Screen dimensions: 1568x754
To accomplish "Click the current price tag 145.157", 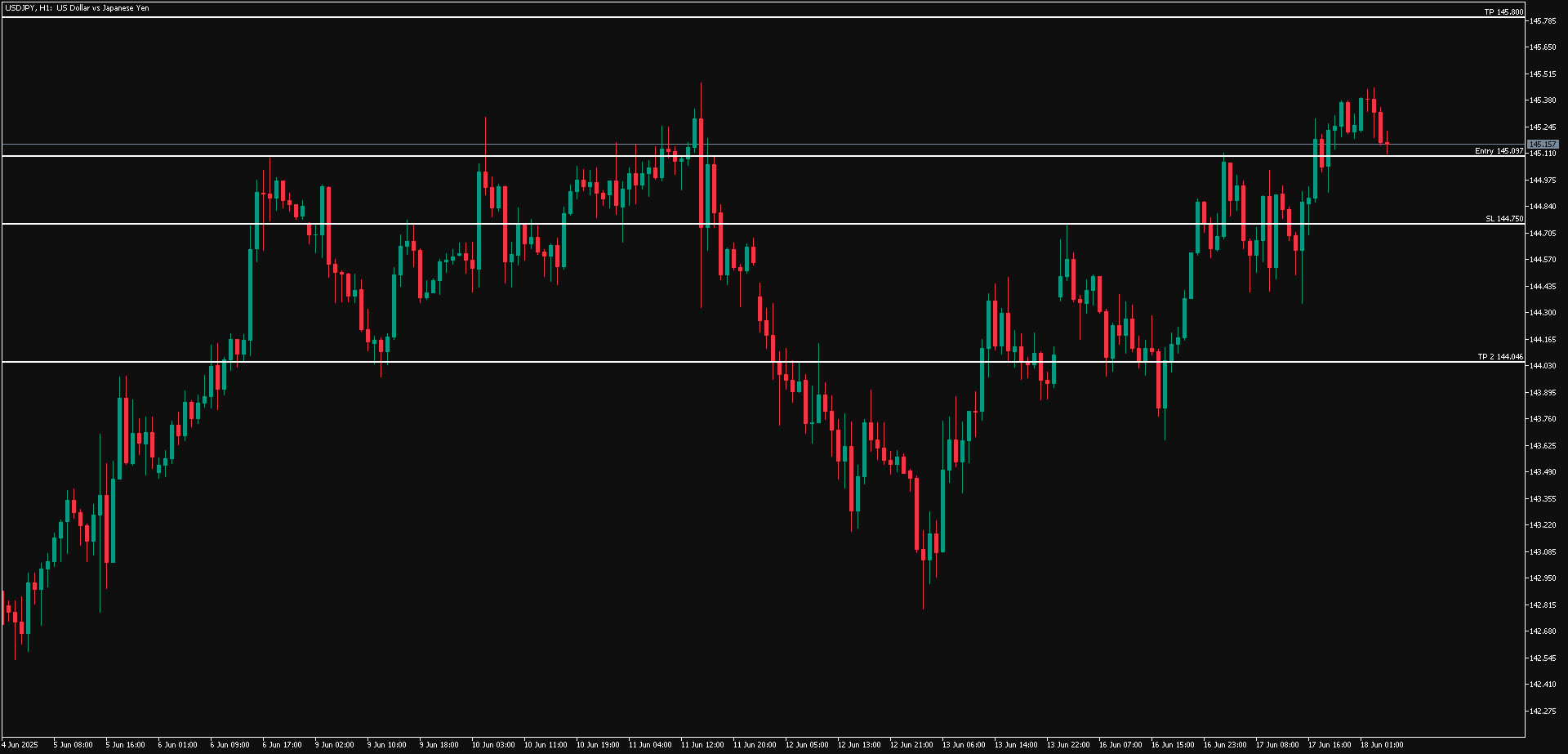I will point(1543,145).
